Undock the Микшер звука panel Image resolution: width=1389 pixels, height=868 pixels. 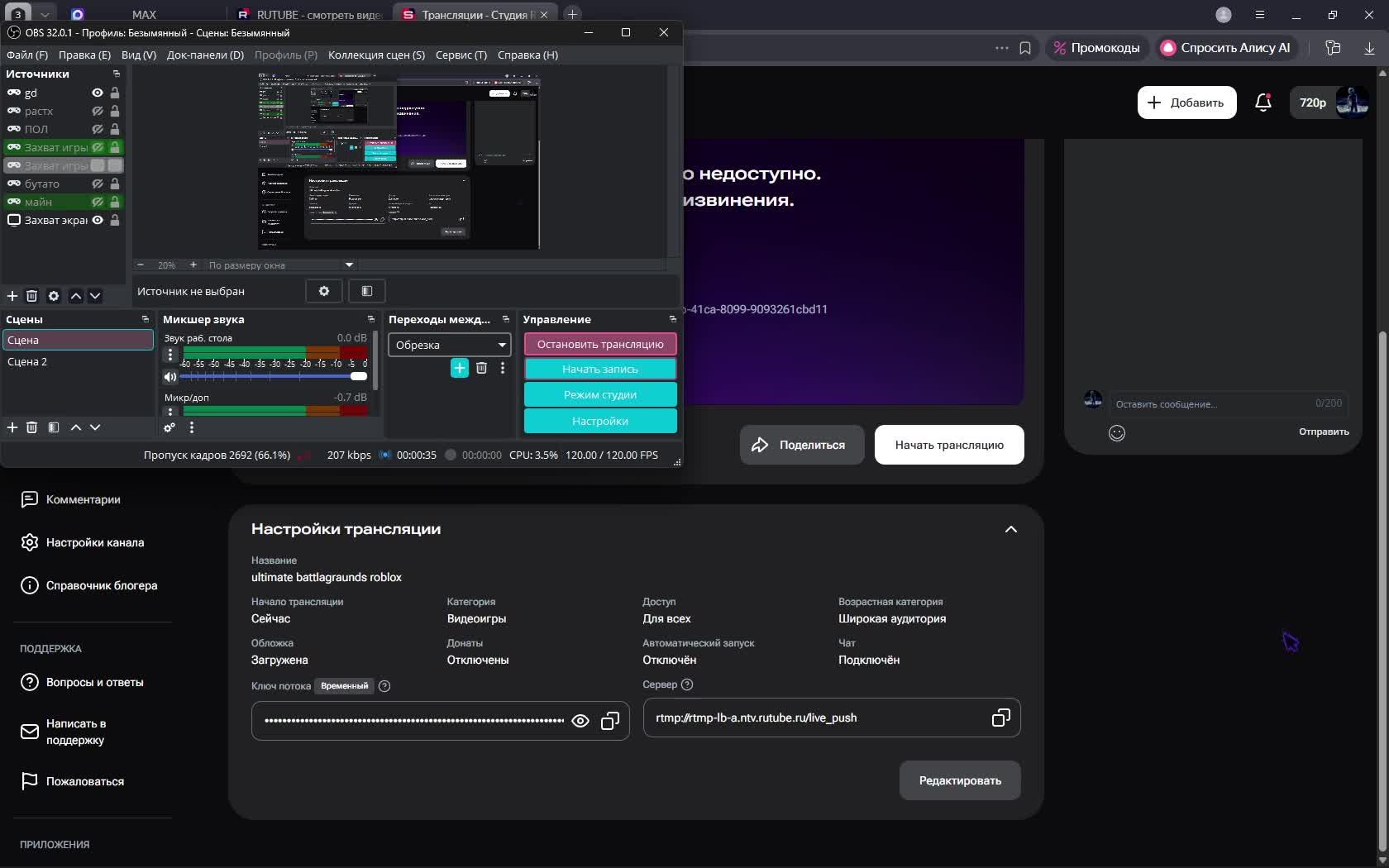click(371, 319)
